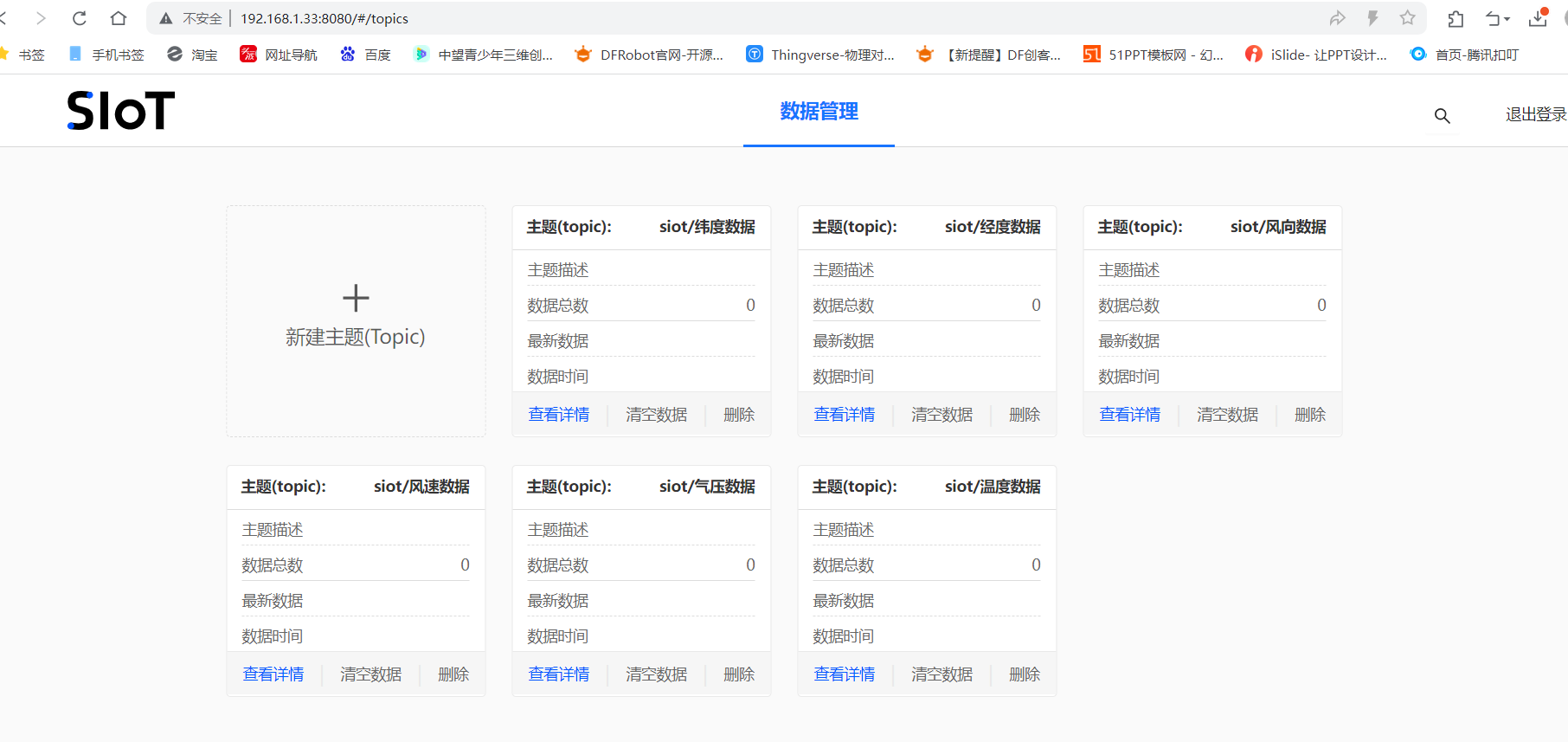View details of siot/风向数据 topic

(1130, 415)
